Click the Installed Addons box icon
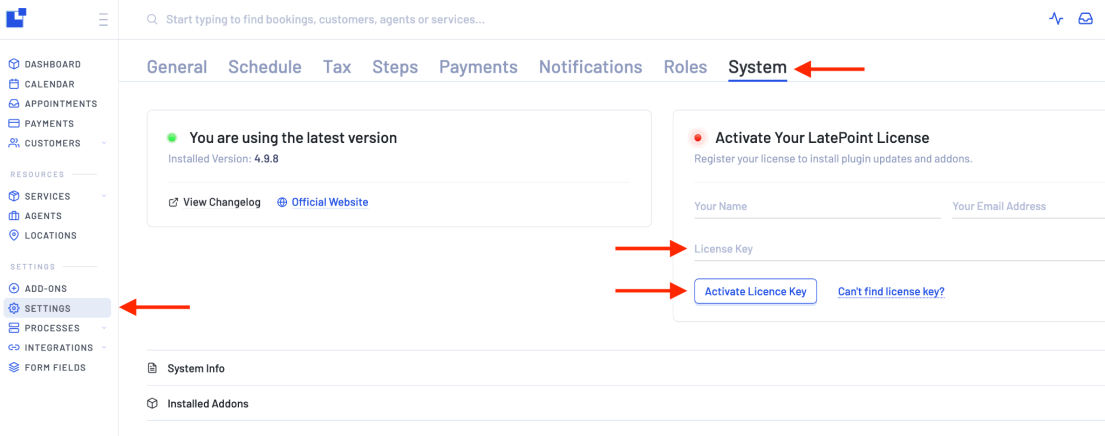 click(x=152, y=404)
